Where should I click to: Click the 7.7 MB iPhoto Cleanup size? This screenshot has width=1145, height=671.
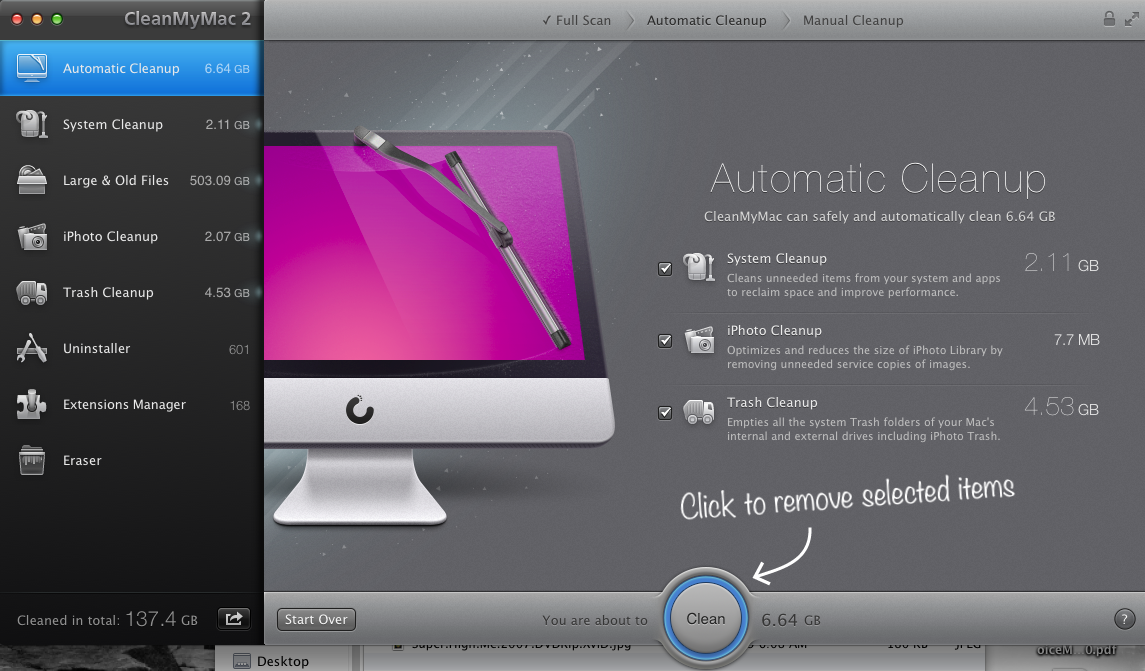point(1076,340)
